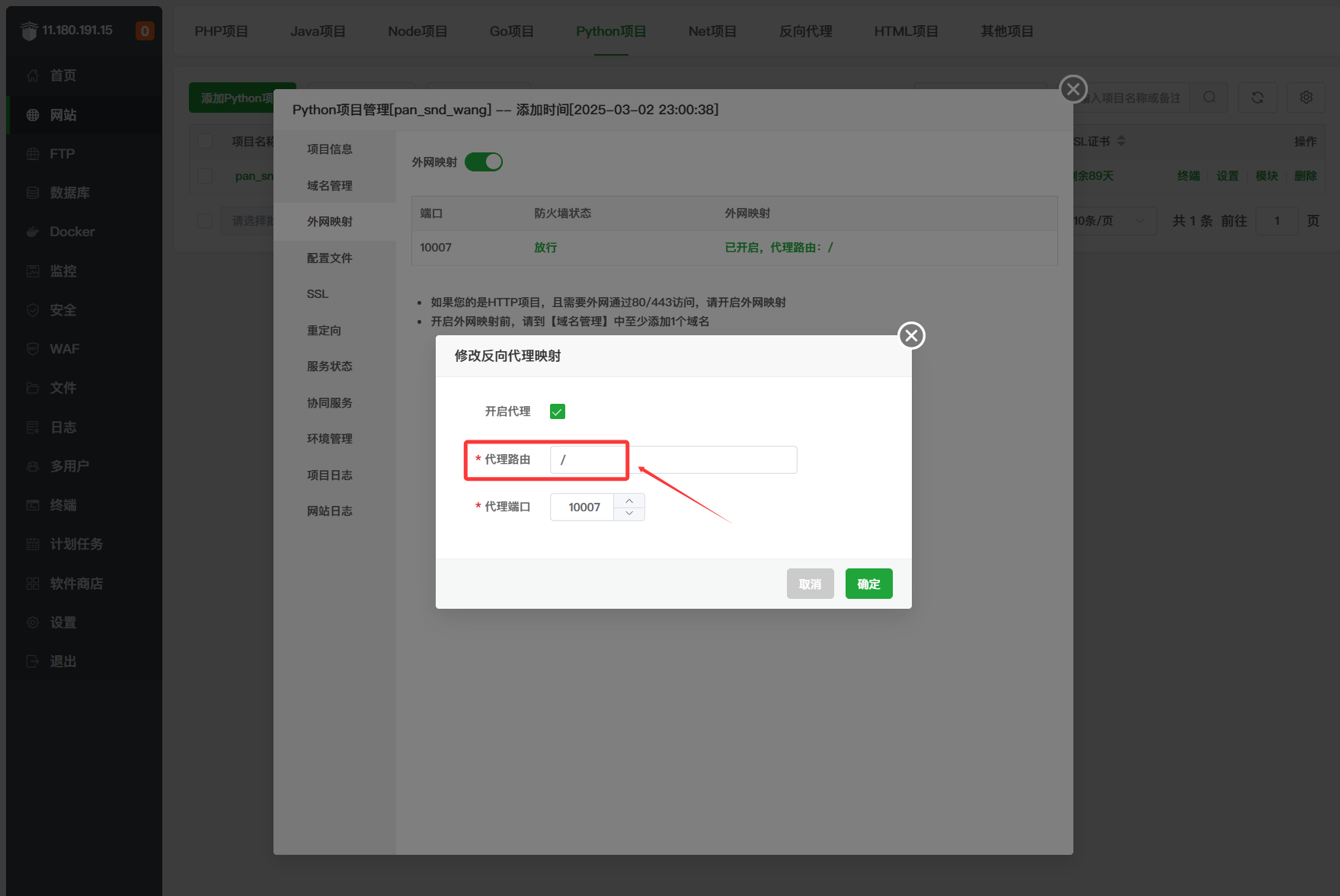Close the Python项目管理 window

pyautogui.click(x=1073, y=89)
